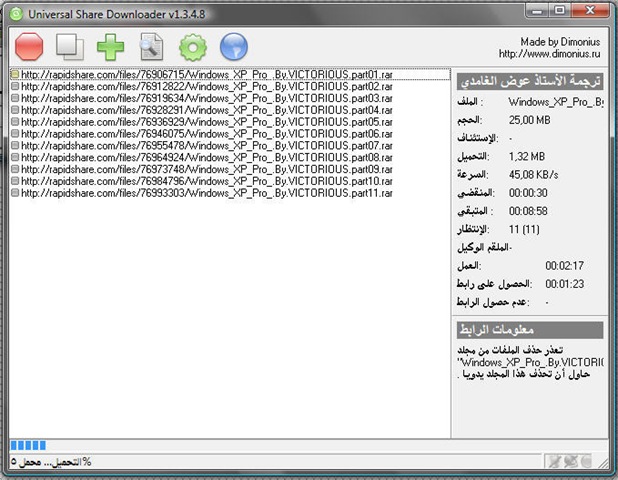The height and width of the screenshot is (480, 618).
Task: Click the red stop download icon
Action: pos(29,47)
